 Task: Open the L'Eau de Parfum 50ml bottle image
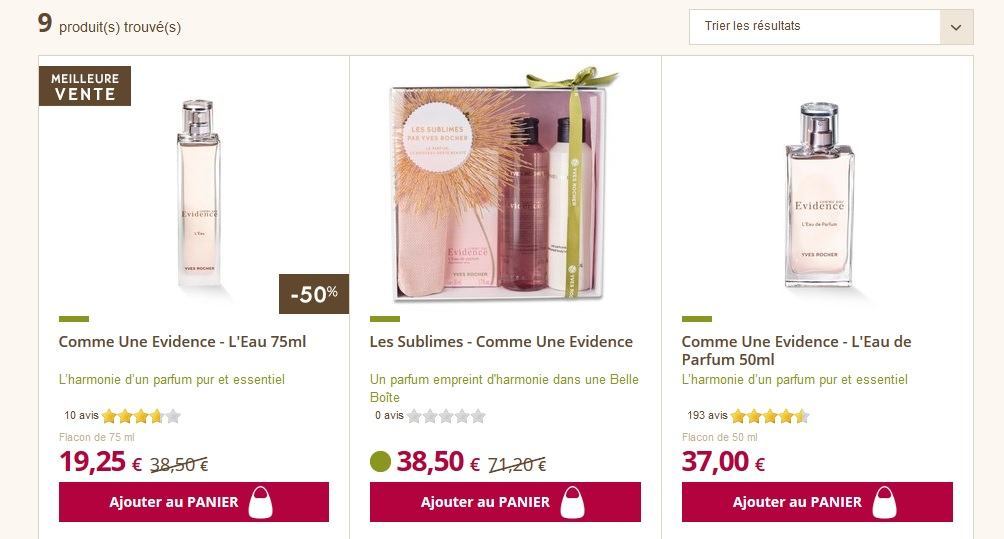point(819,197)
